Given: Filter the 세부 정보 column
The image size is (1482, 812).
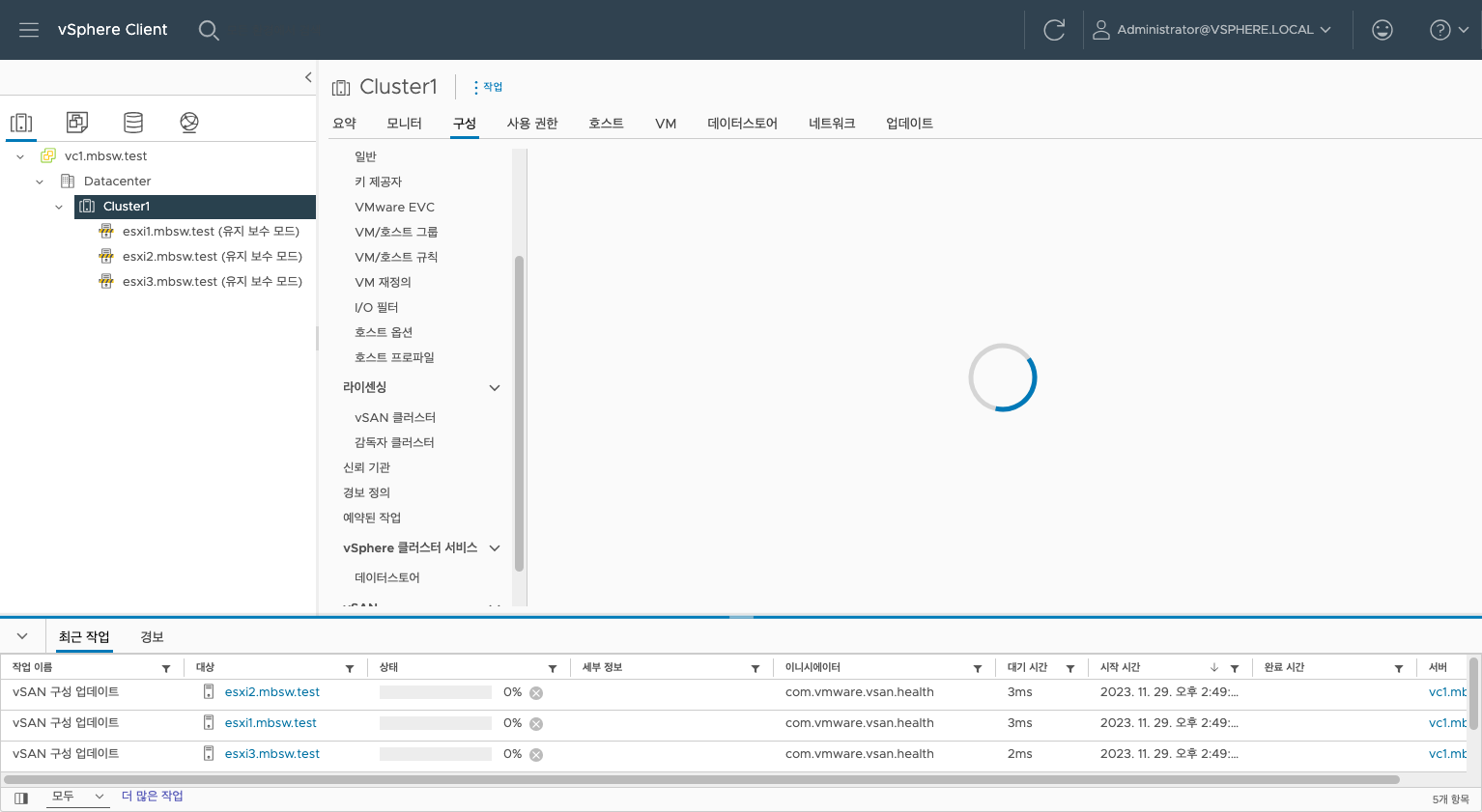Looking at the screenshot, I should pos(755,668).
